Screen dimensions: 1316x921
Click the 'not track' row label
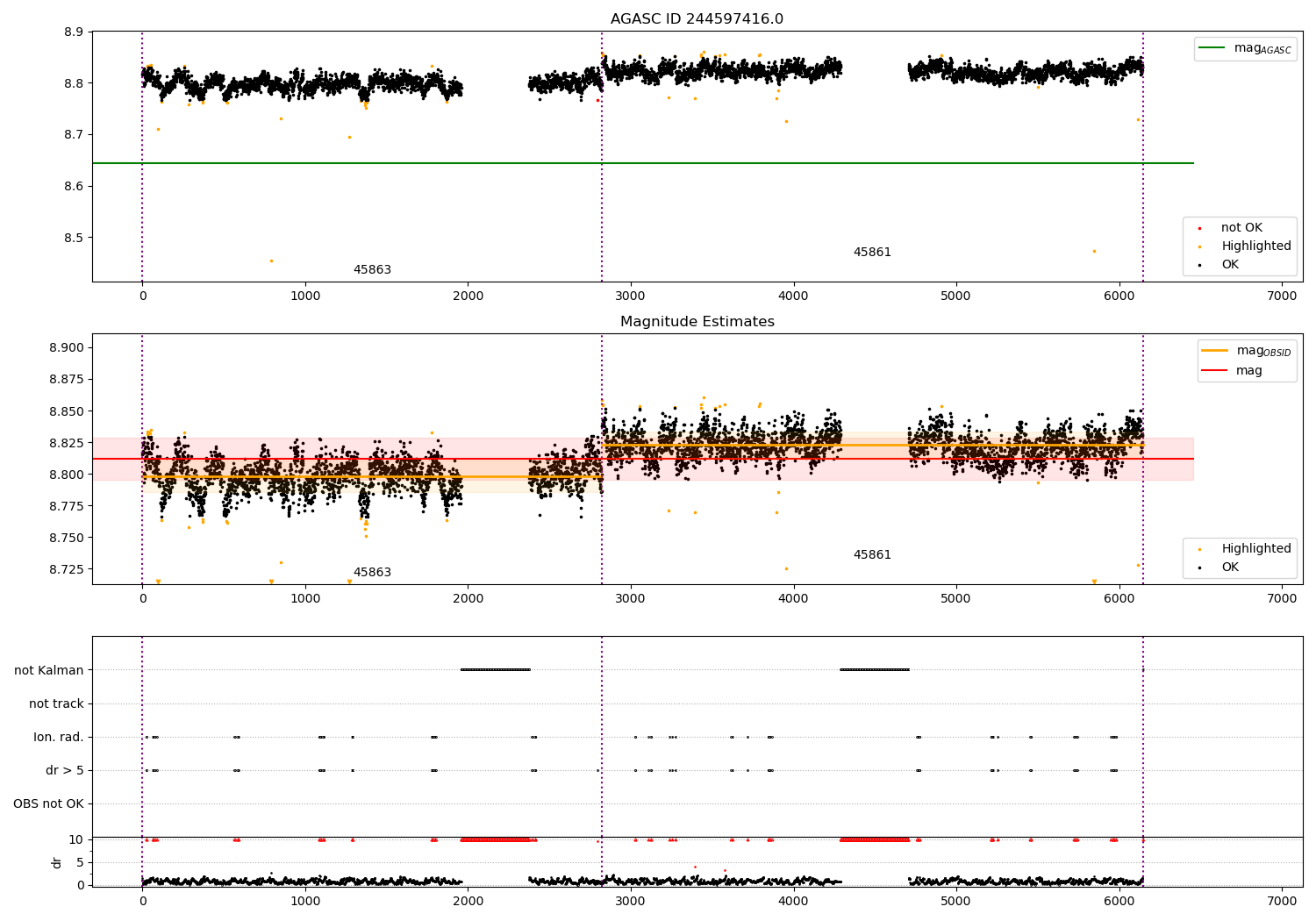click(56, 703)
